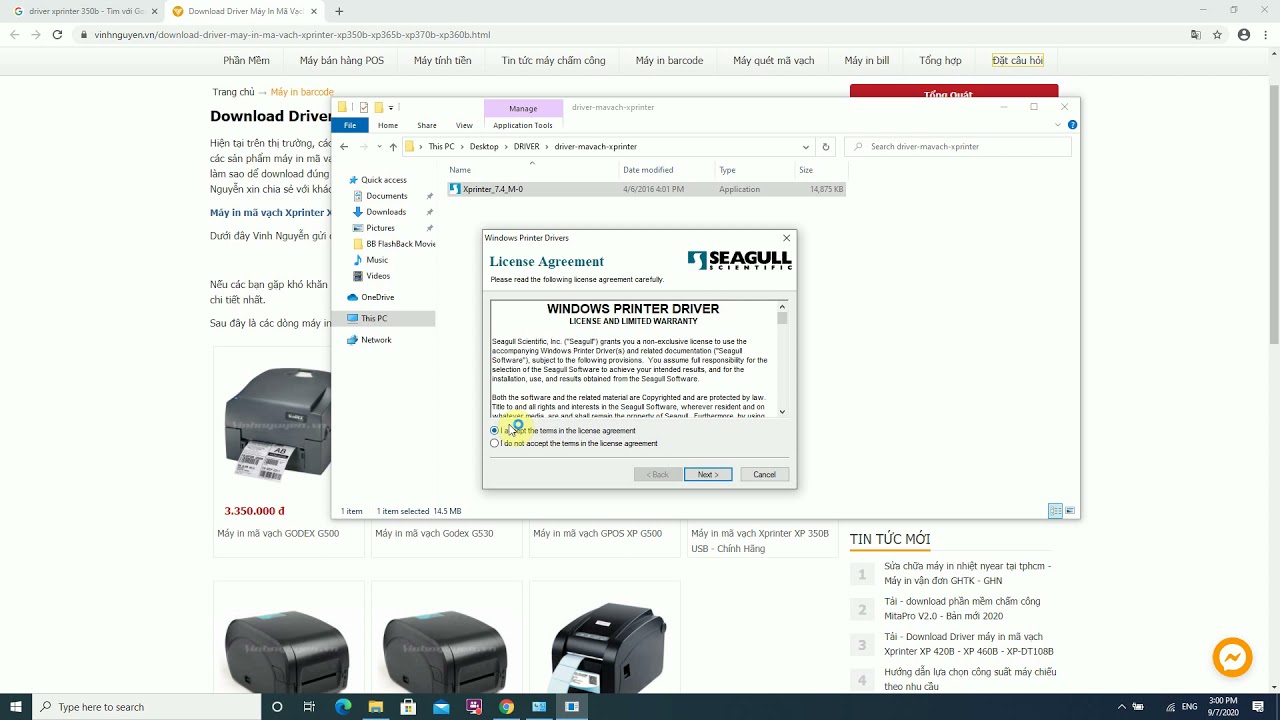Open File Explorer from taskbar

pyautogui.click(x=376, y=707)
